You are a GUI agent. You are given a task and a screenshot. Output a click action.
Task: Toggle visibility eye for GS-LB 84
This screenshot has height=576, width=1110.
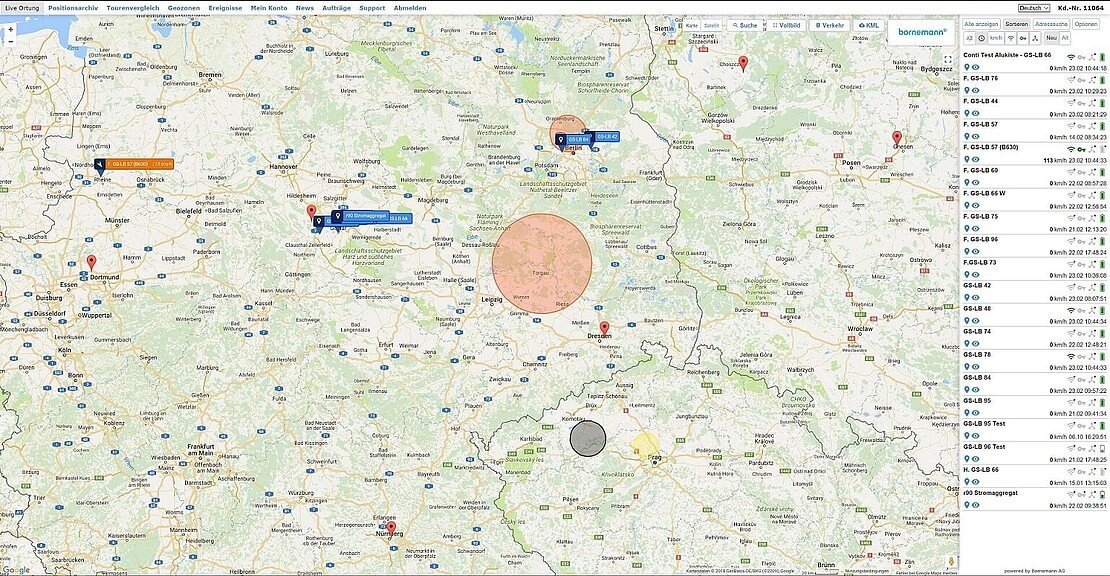coord(975,390)
